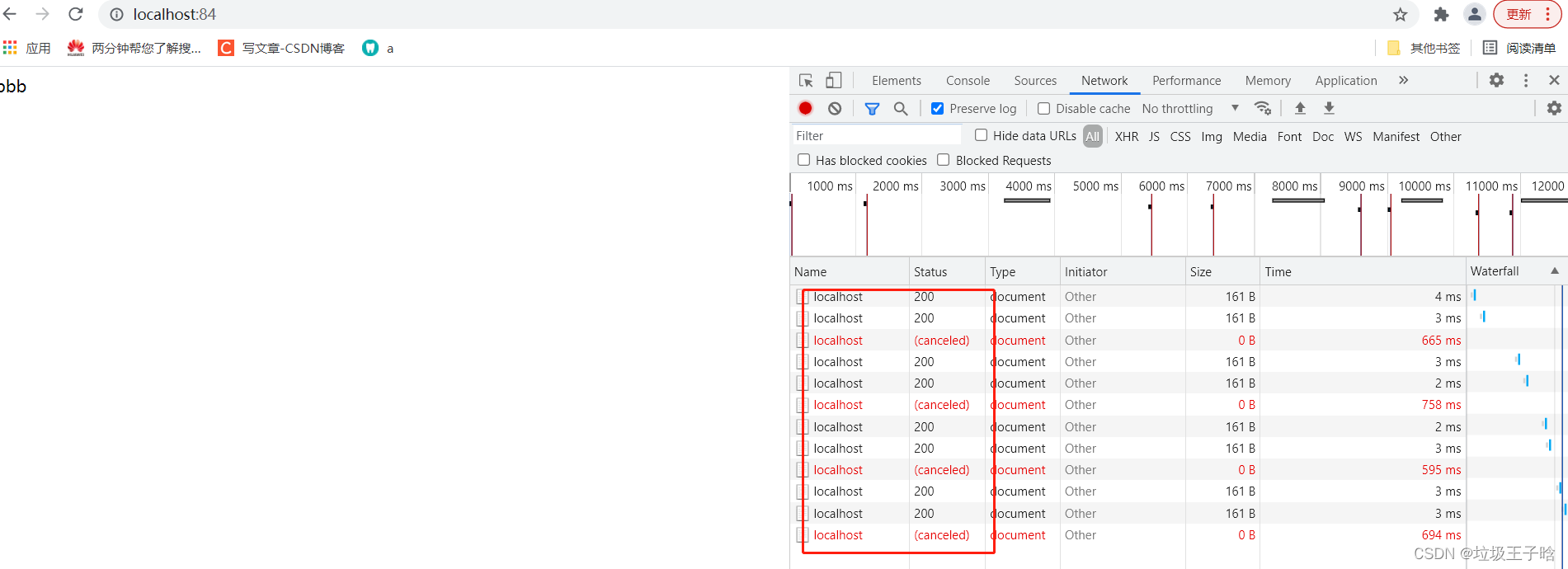Sort by the Size column header
This screenshot has height=569, width=1568.
pos(1222,271)
